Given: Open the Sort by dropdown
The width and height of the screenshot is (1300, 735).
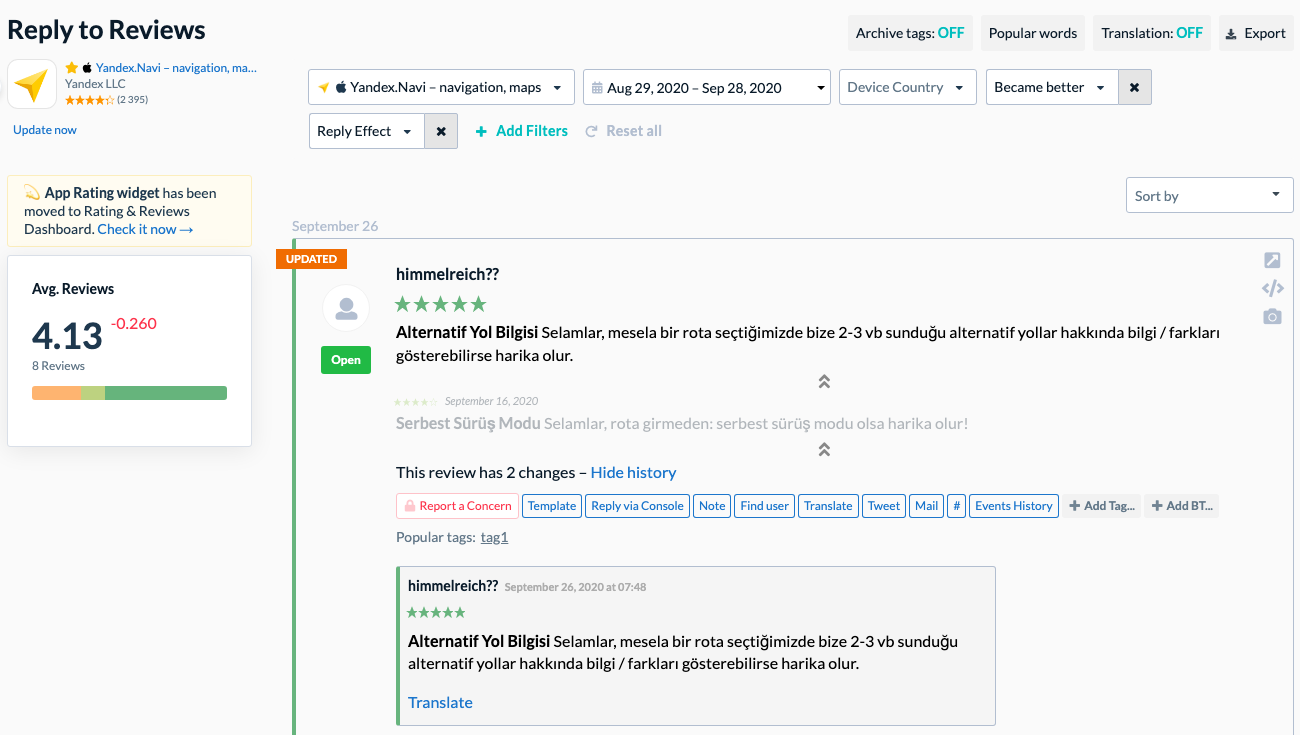Looking at the screenshot, I should (1210, 195).
